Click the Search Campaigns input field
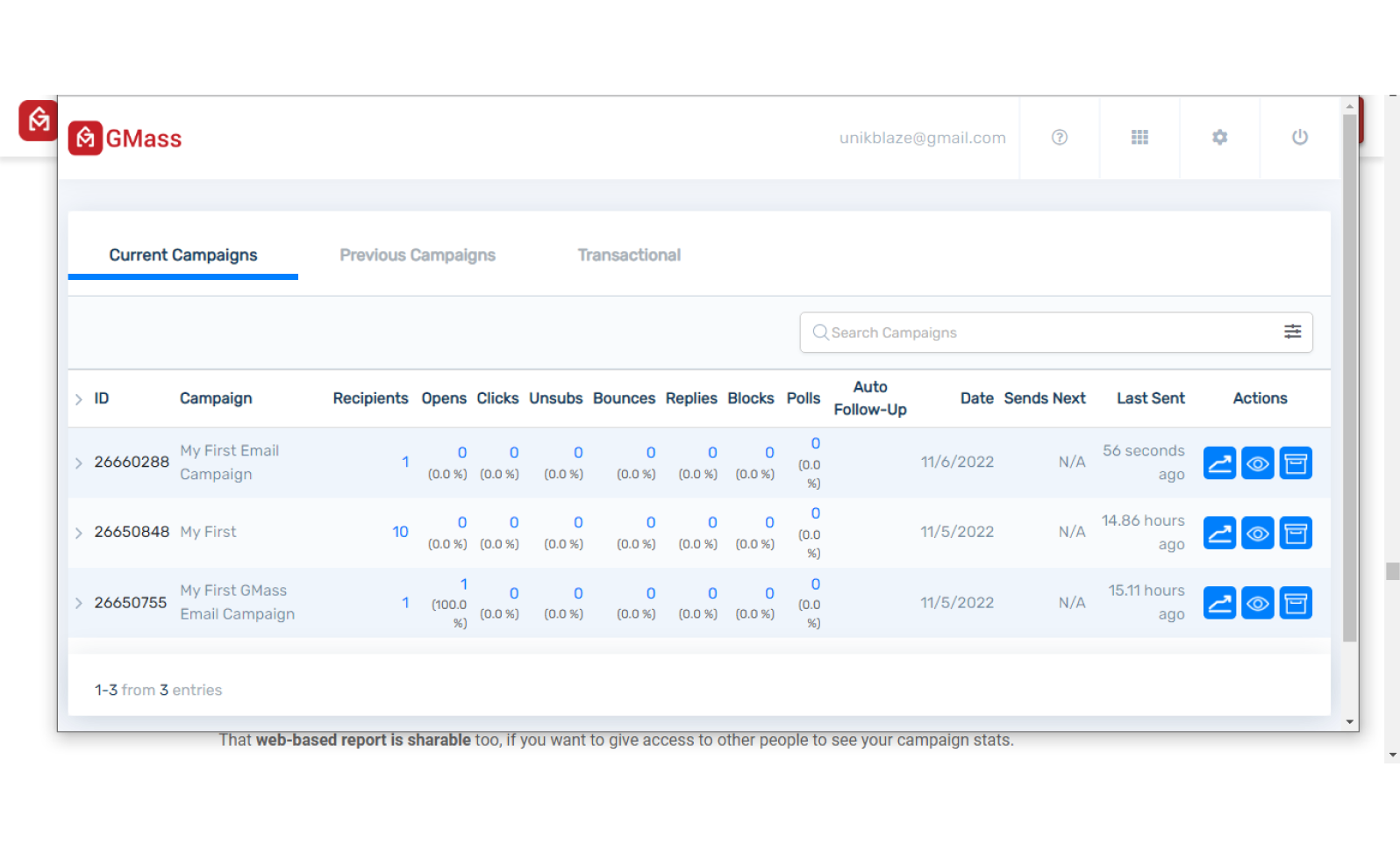Image resolution: width=1400 pixels, height=860 pixels. click(x=1055, y=333)
